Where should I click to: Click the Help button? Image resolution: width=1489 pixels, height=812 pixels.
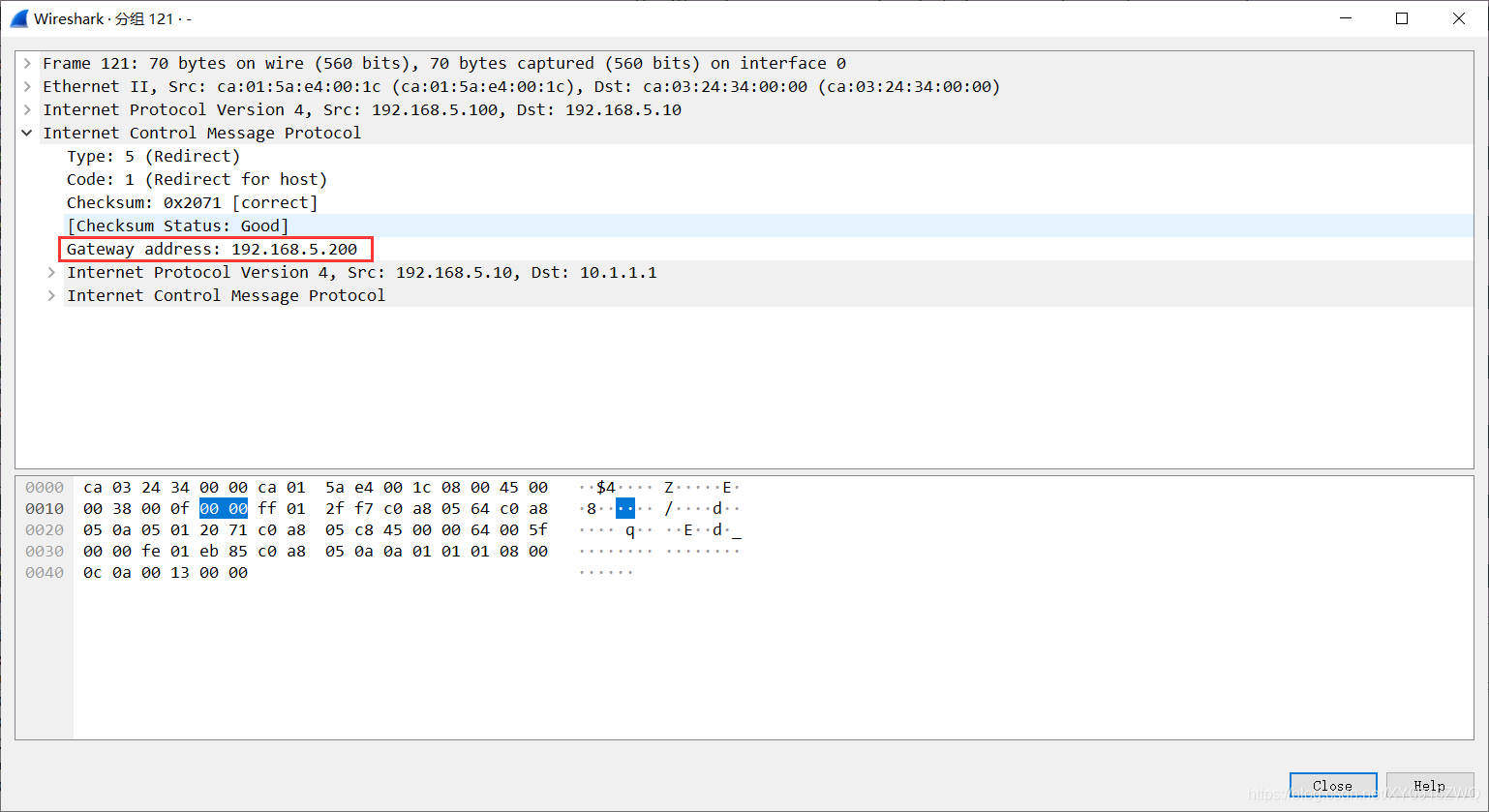(x=1430, y=786)
